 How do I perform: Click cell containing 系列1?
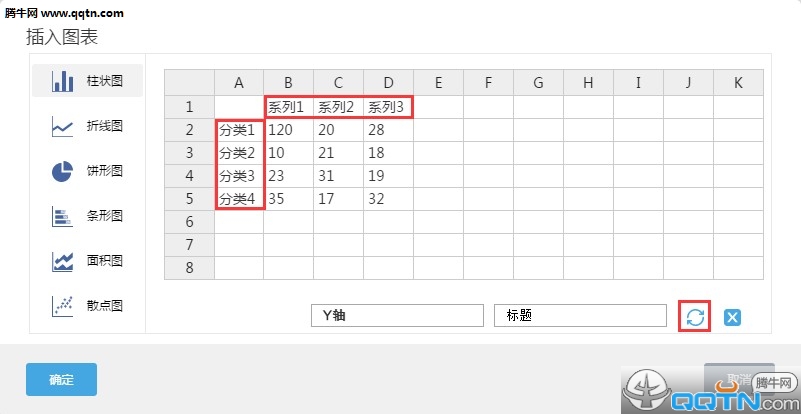coord(288,107)
